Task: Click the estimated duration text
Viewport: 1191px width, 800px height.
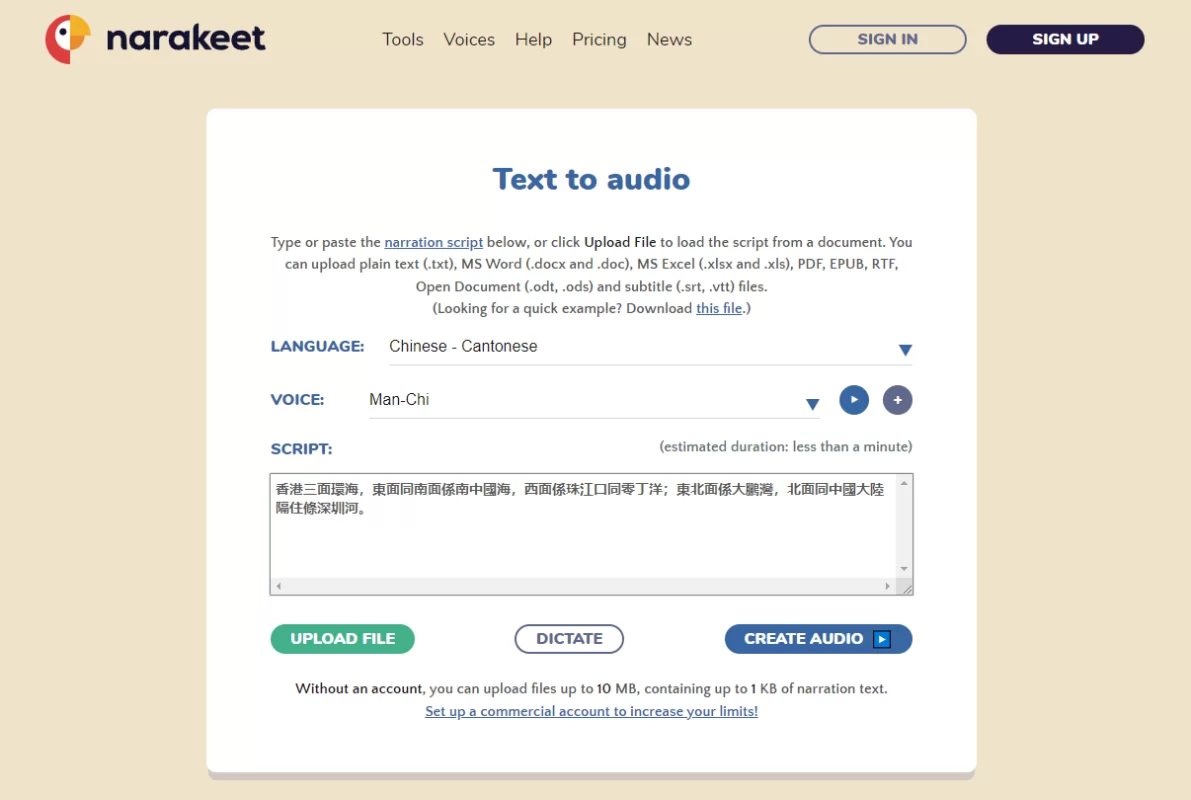Action: [785, 447]
